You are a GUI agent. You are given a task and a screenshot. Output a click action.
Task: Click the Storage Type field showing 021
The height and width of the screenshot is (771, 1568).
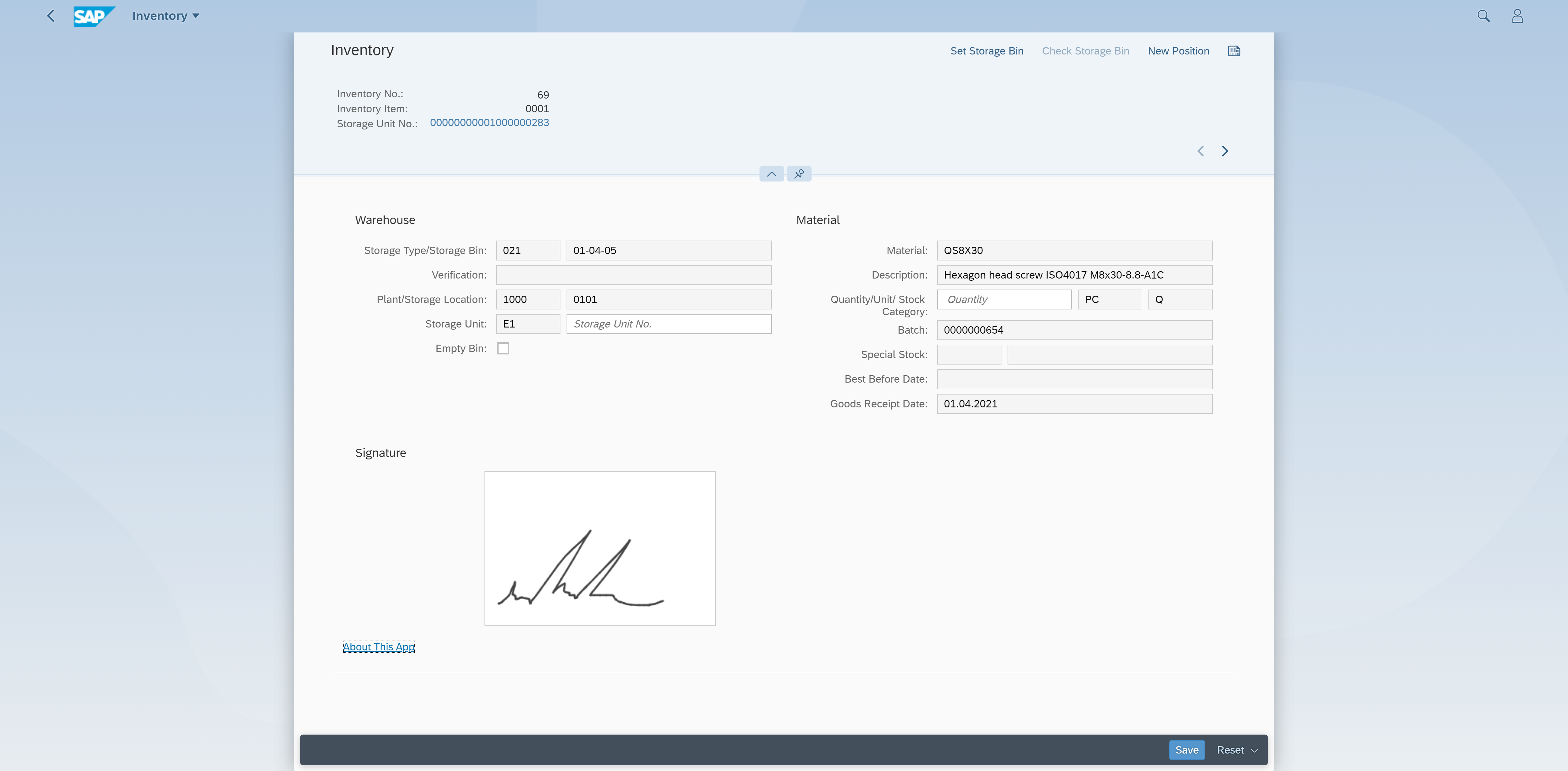pos(528,251)
